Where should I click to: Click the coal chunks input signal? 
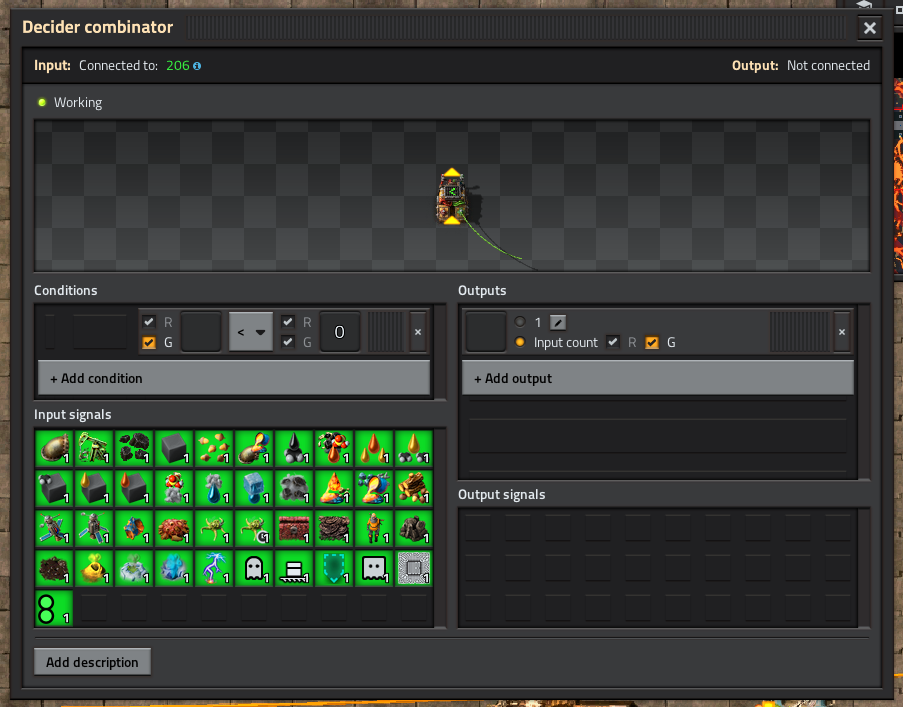[x=134, y=448]
